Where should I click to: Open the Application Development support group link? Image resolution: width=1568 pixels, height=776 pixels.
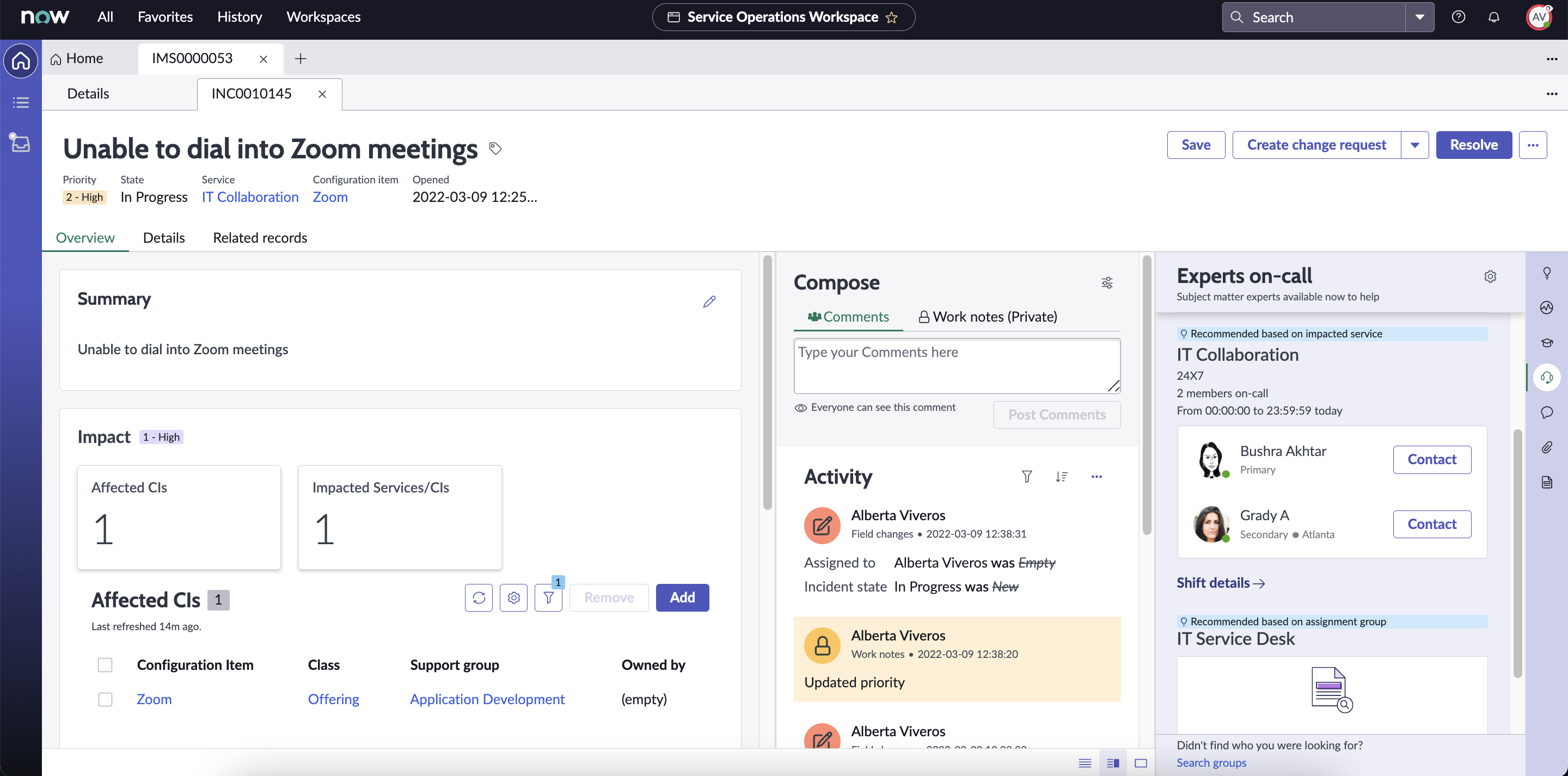(x=487, y=699)
